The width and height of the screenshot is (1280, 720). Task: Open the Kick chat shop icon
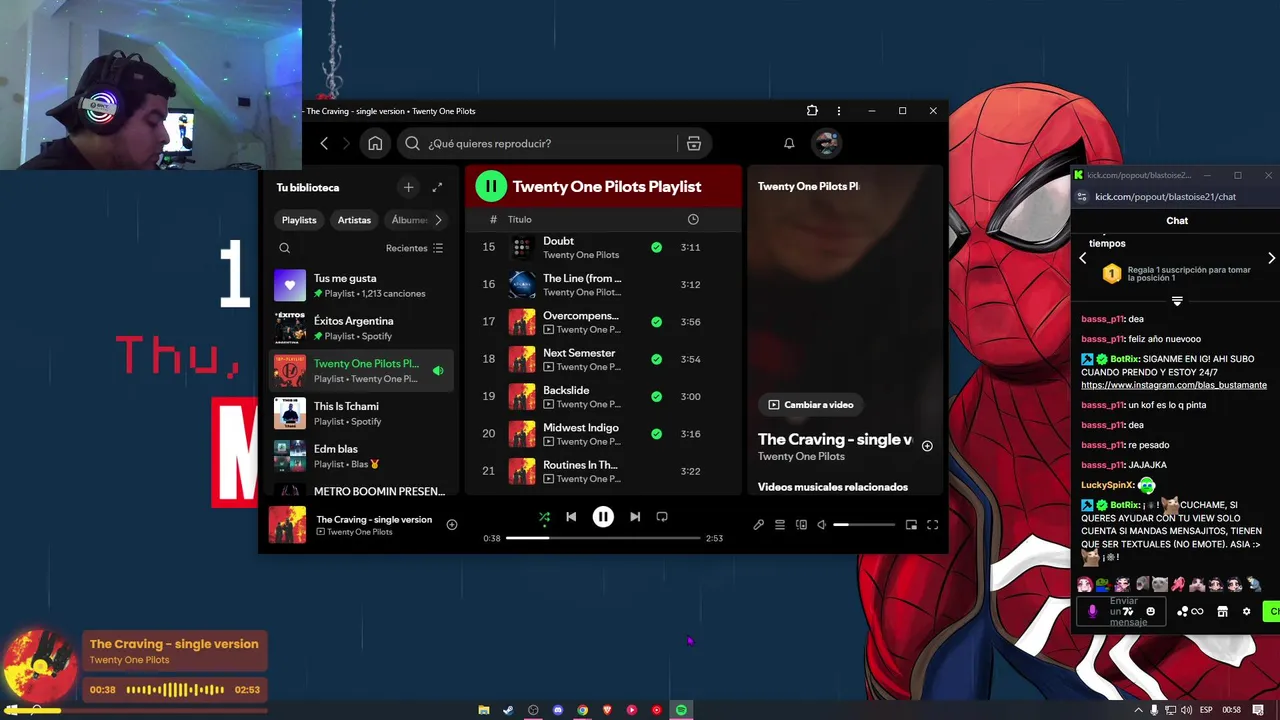tap(1222, 611)
